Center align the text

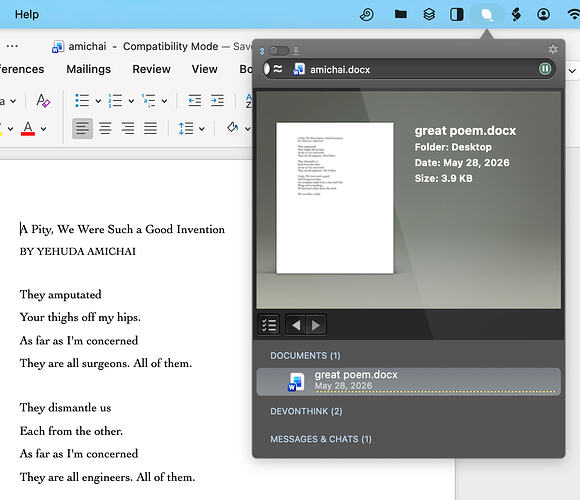click(105, 128)
